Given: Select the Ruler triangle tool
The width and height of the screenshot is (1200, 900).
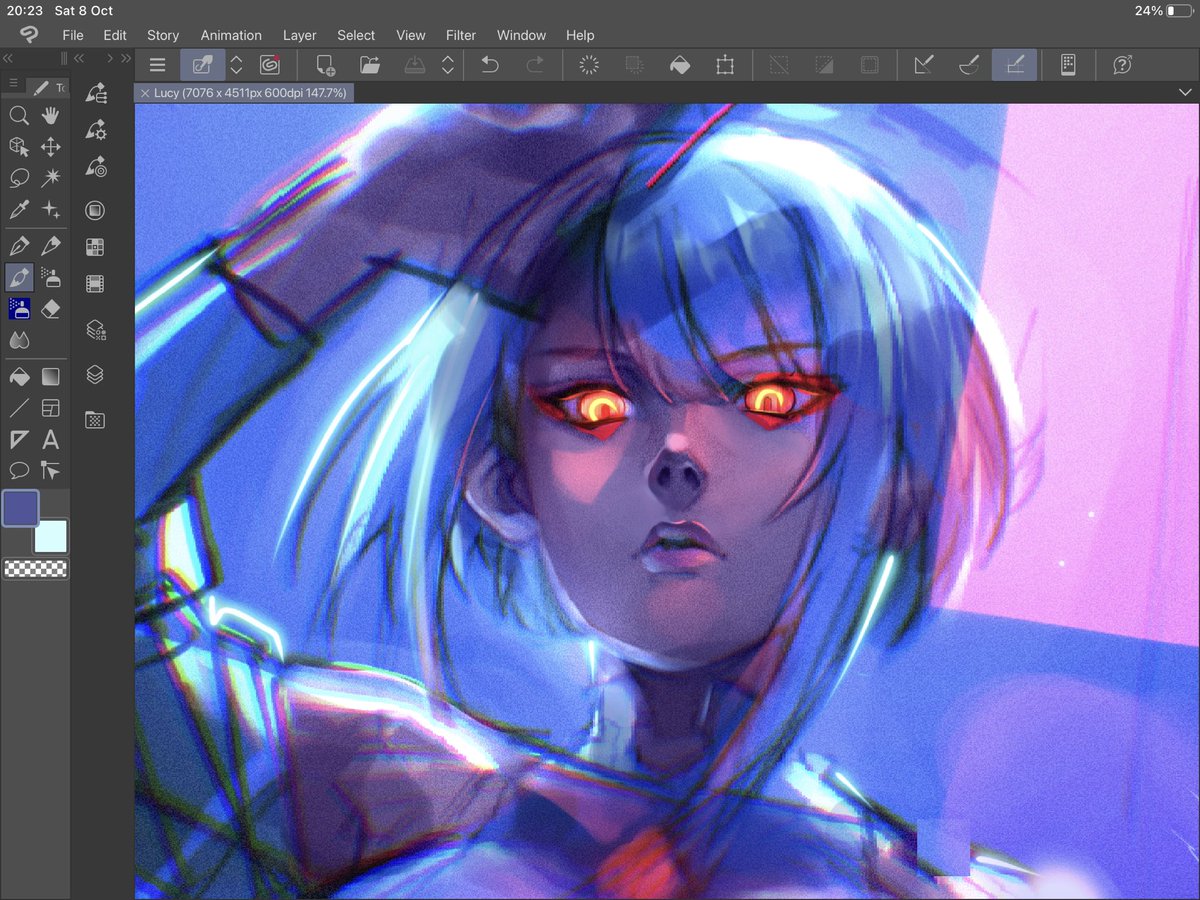Looking at the screenshot, I should point(18,439).
